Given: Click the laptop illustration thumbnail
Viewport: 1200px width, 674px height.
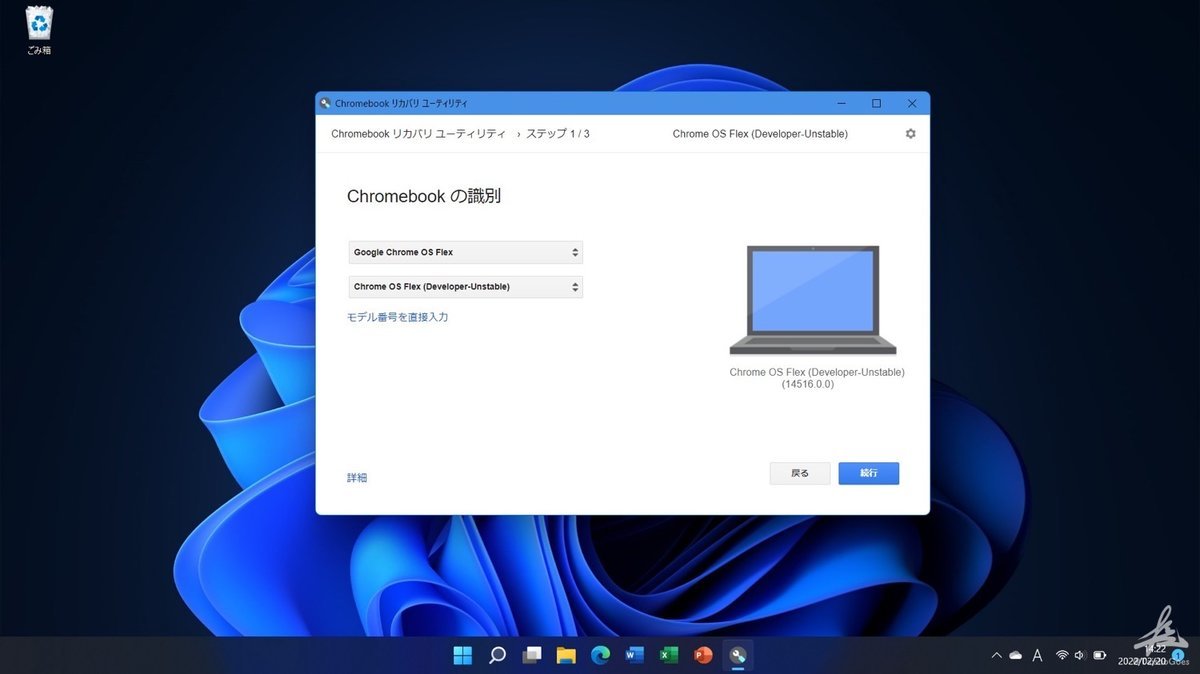Looking at the screenshot, I should pyautogui.click(x=813, y=300).
